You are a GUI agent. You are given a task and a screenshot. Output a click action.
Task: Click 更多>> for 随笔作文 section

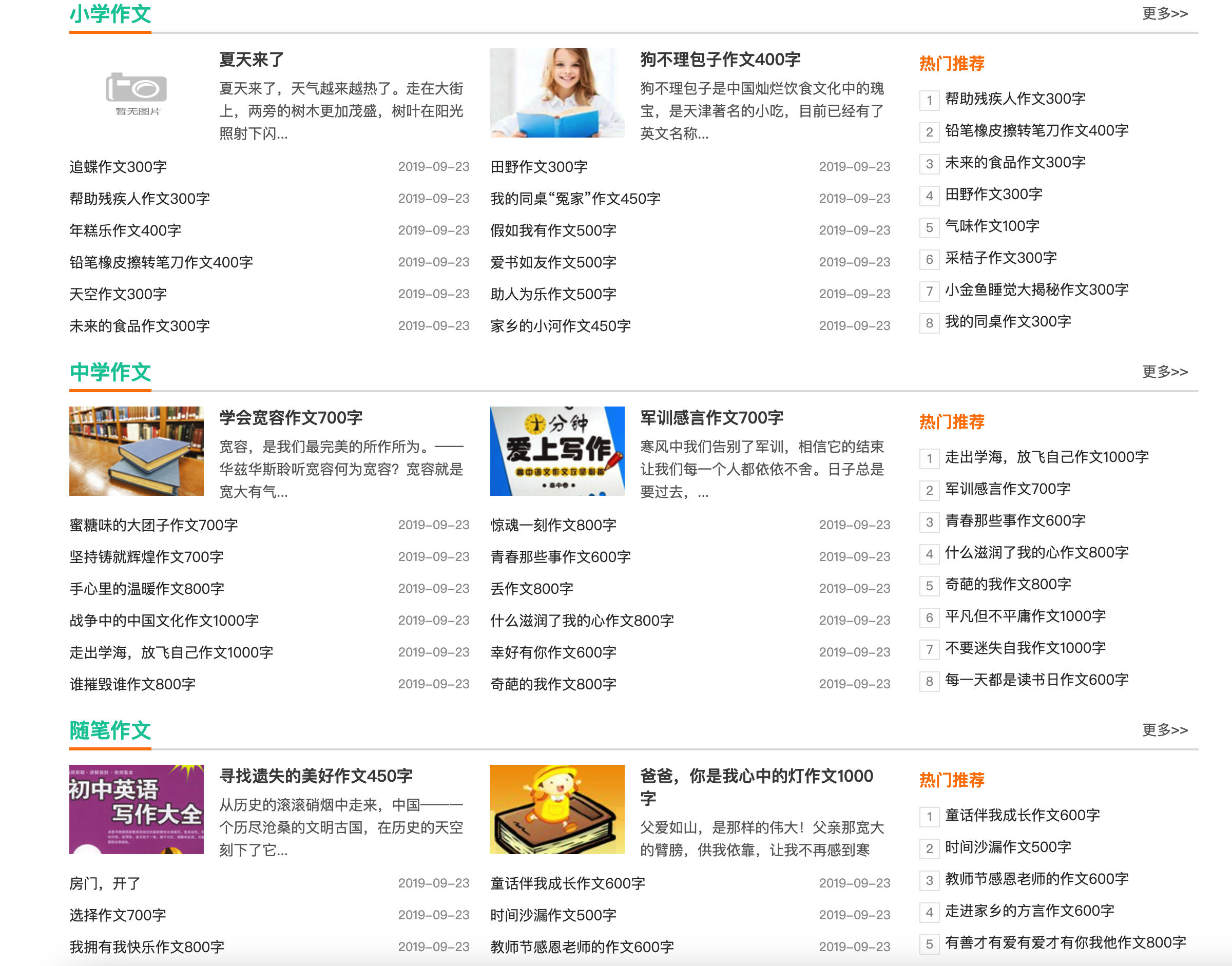pyautogui.click(x=1165, y=729)
